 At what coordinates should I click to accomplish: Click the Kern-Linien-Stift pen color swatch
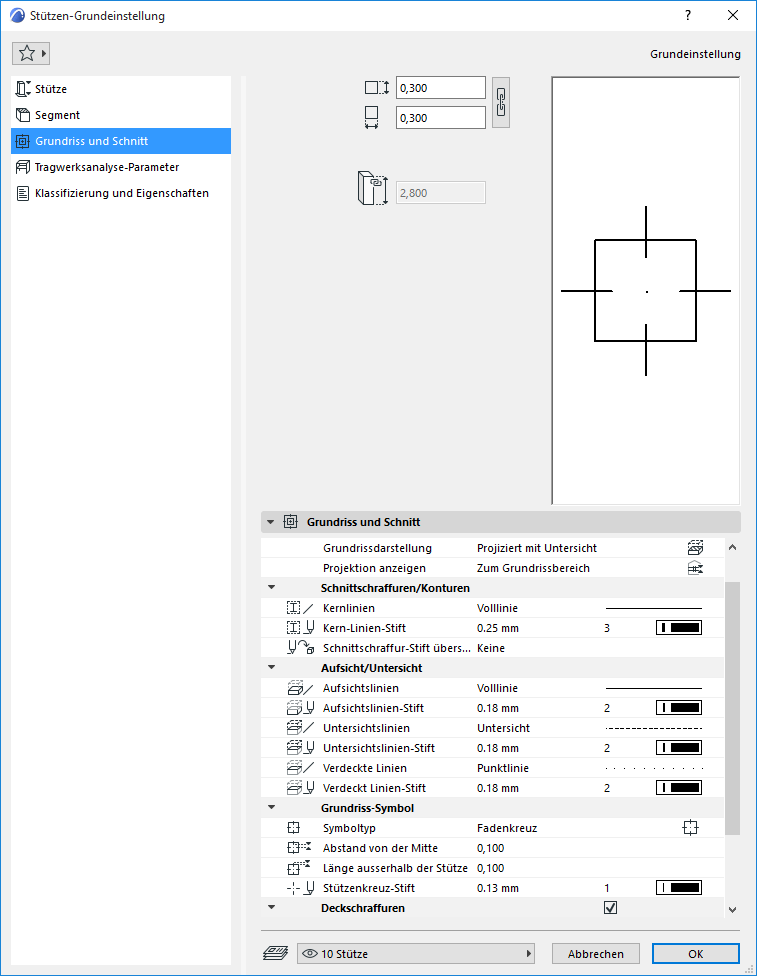pyautogui.click(x=679, y=627)
